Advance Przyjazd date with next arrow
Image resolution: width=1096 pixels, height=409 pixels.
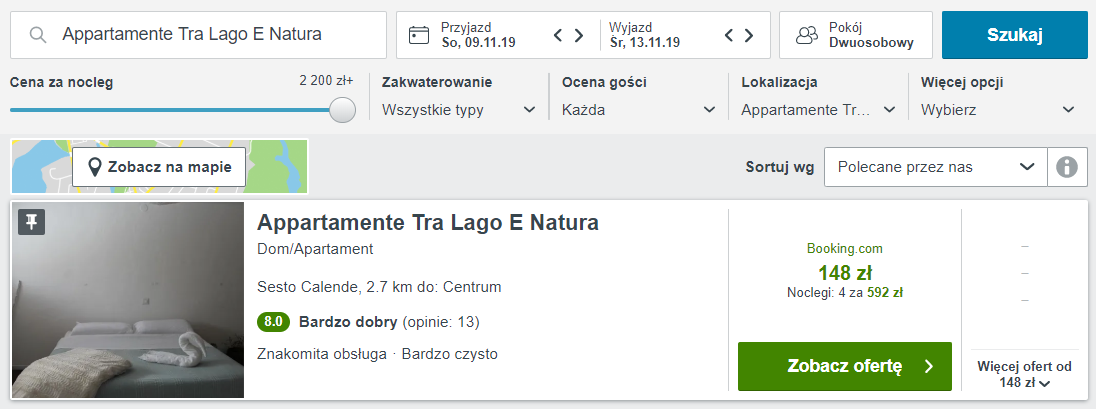coord(579,35)
